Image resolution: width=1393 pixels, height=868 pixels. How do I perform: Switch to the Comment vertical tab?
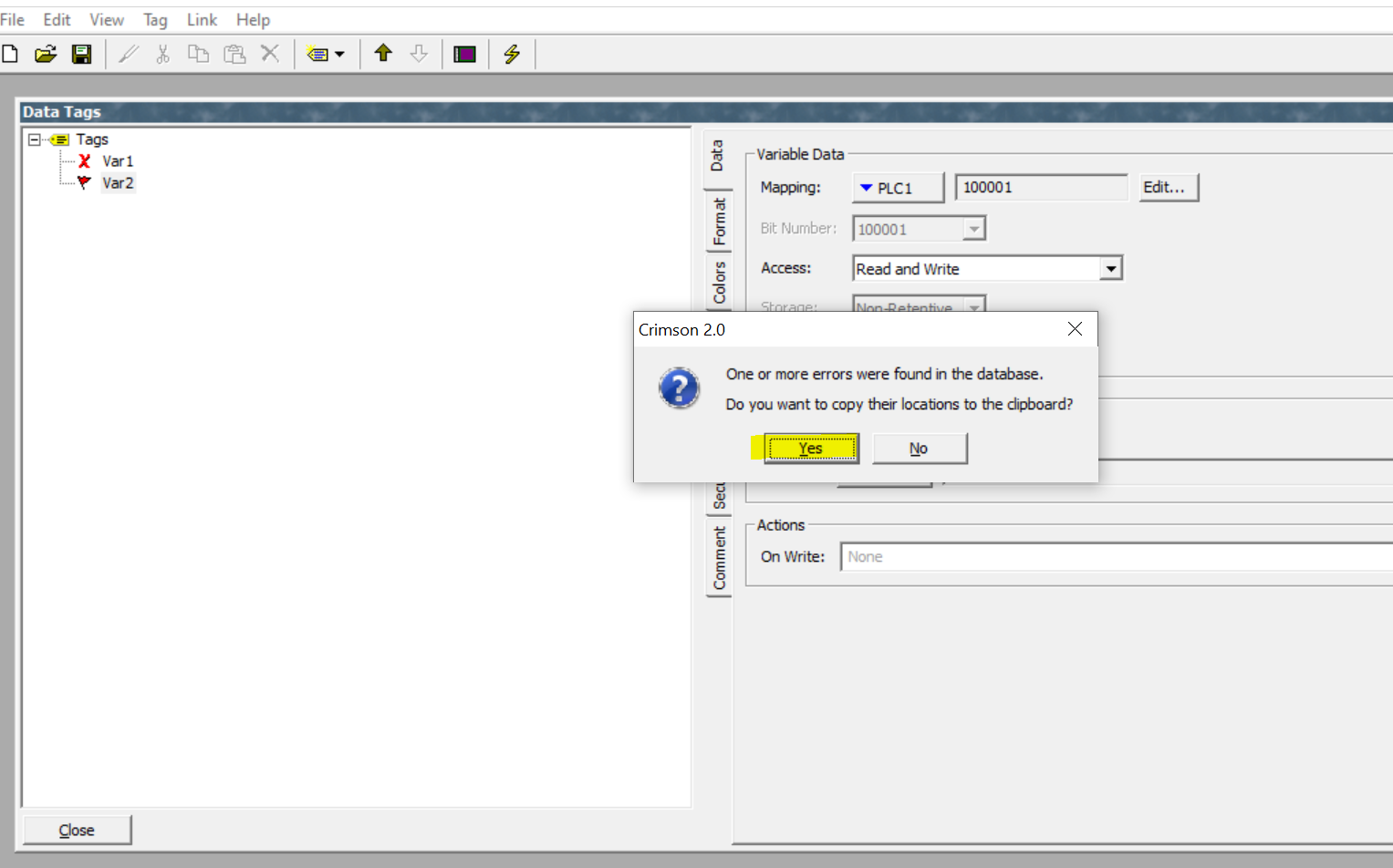(x=719, y=558)
